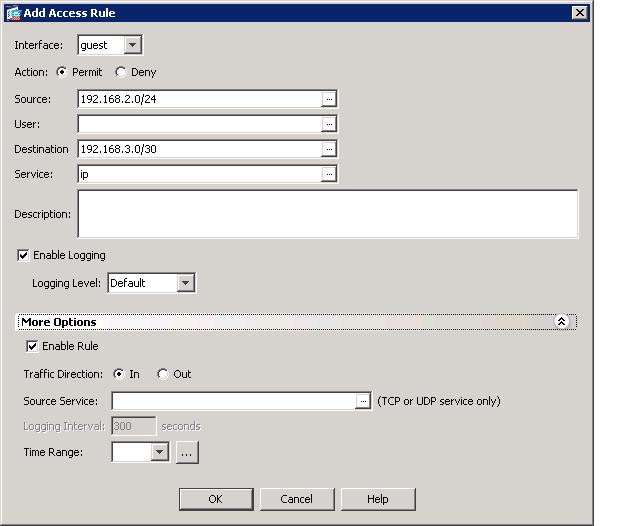Open the Service browse ellipsis button
Screen dimensions: 640x526
click(x=329, y=174)
